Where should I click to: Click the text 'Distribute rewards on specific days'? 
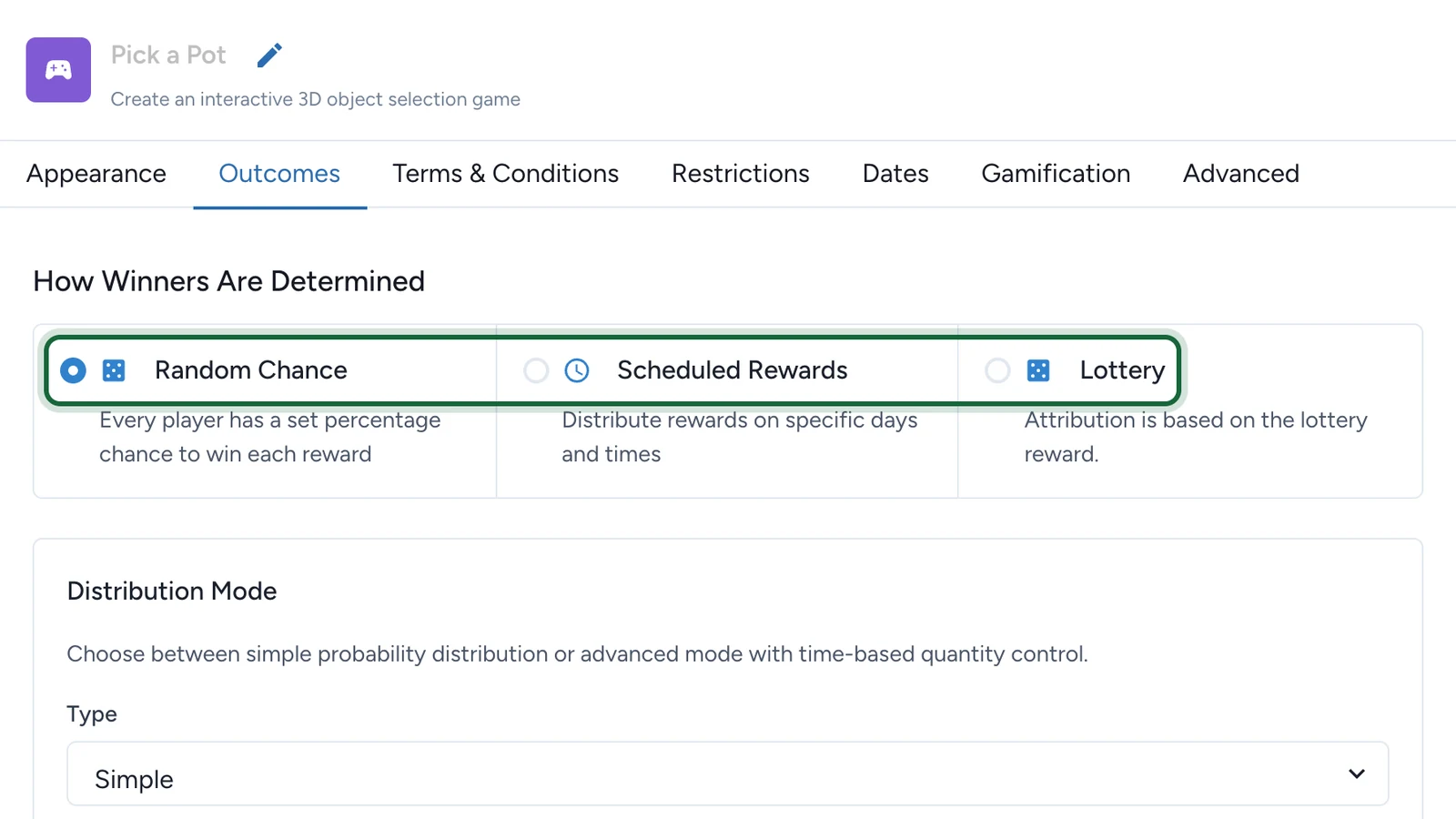(740, 420)
